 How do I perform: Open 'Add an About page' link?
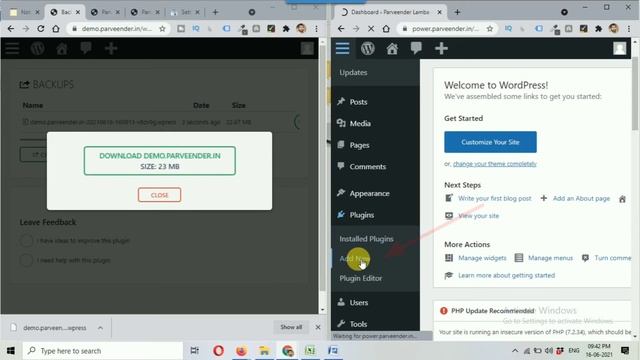click(x=581, y=198)
